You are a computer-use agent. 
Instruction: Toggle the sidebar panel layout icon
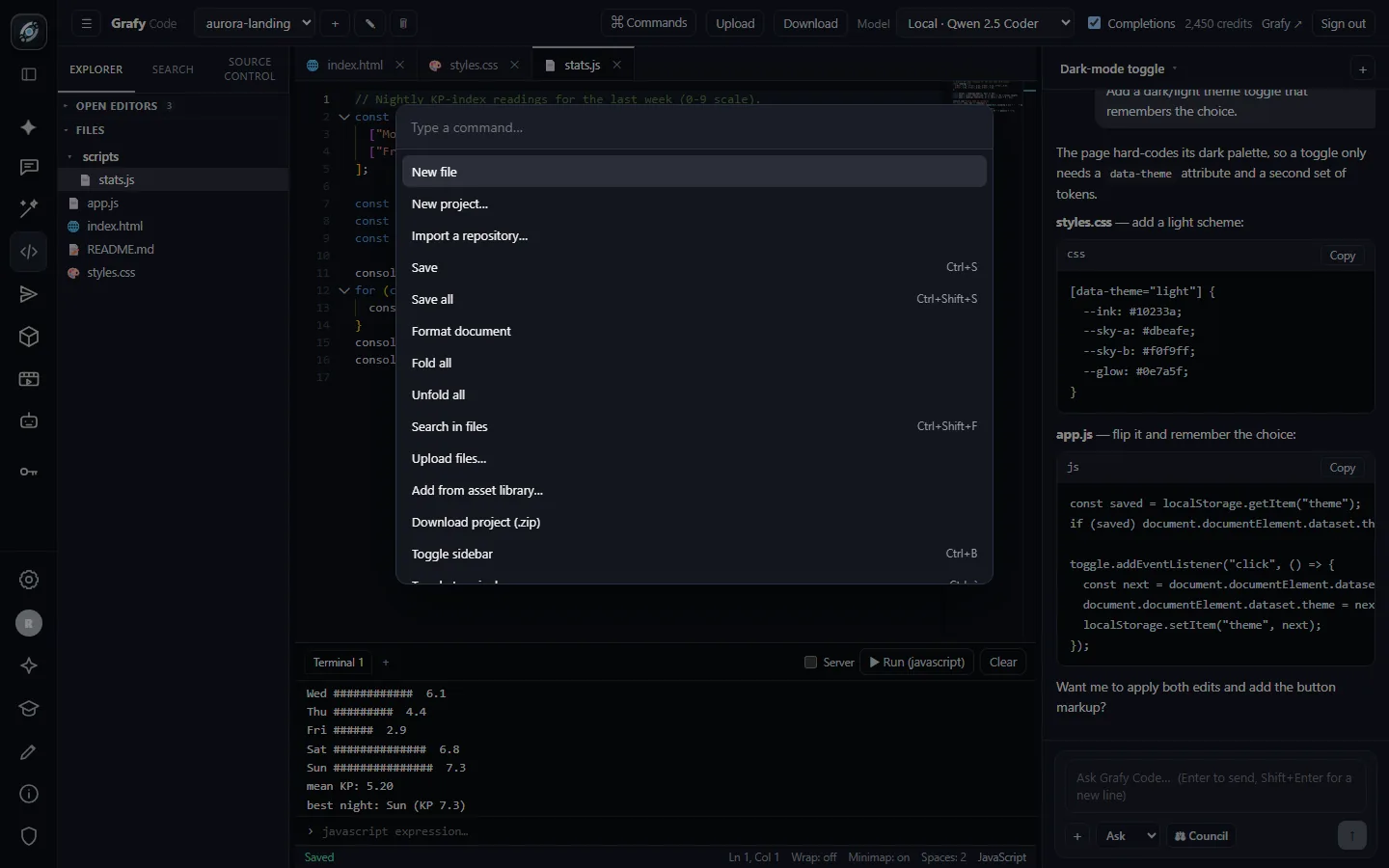(x=29, y=74)
